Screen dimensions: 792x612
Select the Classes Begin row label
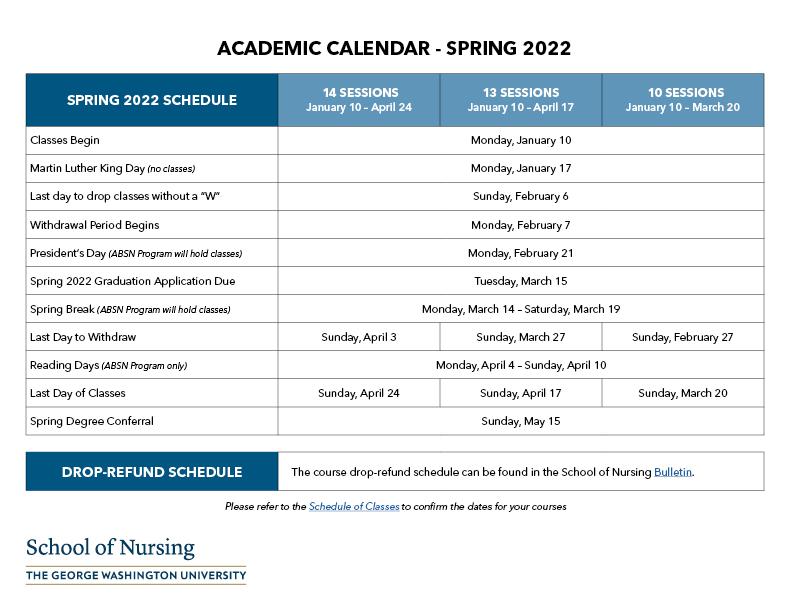(65, 140)
